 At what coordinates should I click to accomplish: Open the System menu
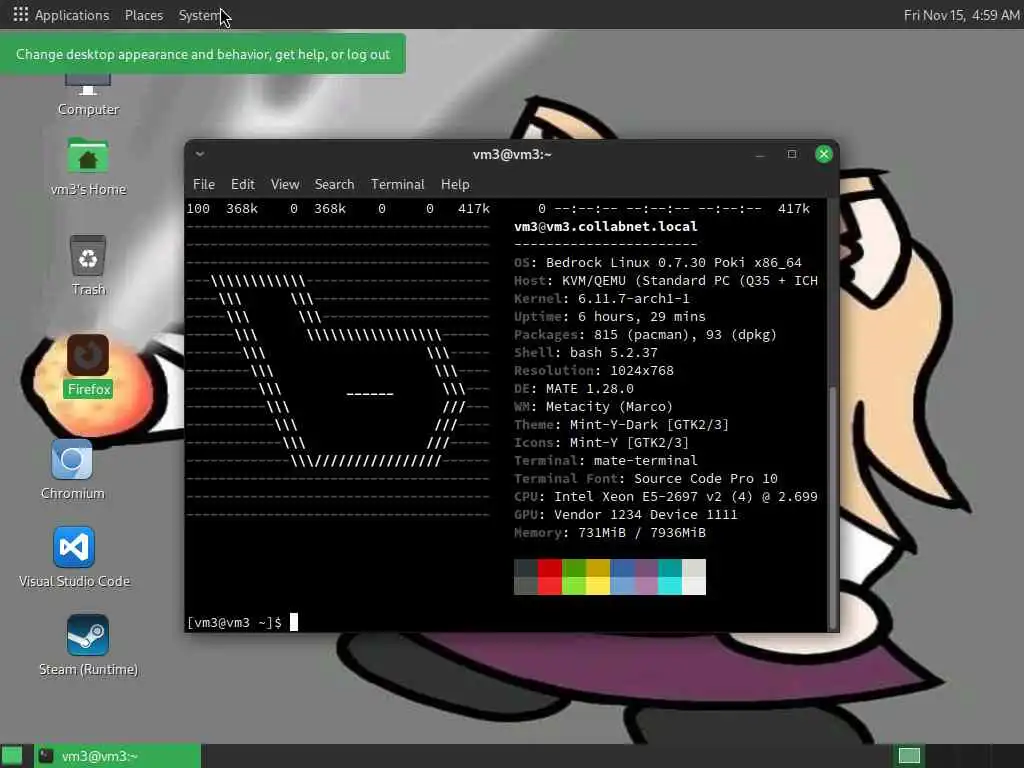click(200, 15)
